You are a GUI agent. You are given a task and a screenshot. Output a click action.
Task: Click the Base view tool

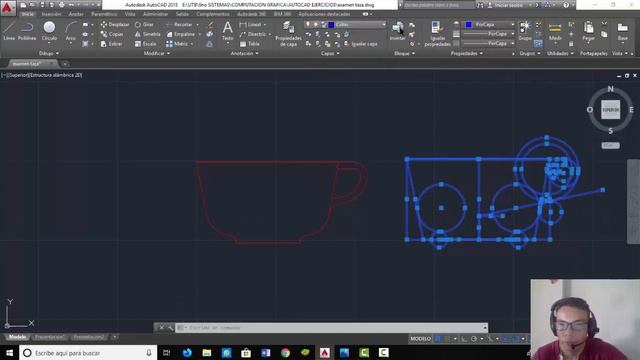(622, 31)
